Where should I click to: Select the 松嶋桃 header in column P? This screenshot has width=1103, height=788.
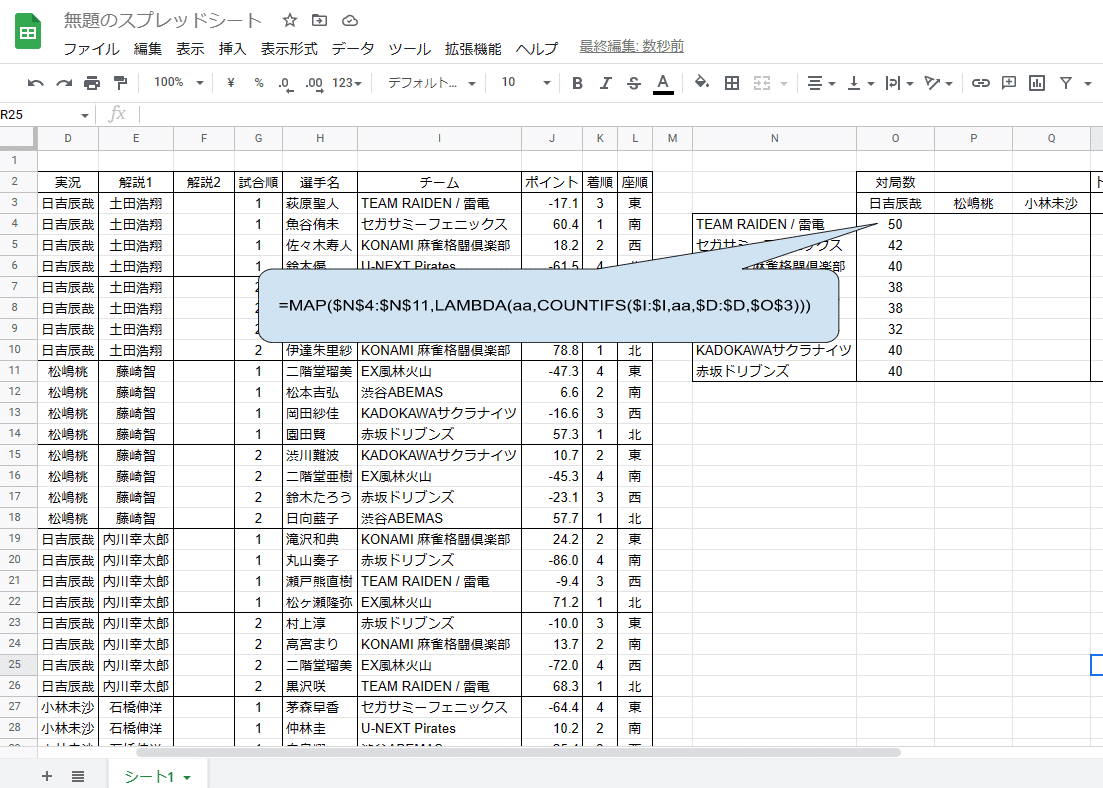click(973, 203)
